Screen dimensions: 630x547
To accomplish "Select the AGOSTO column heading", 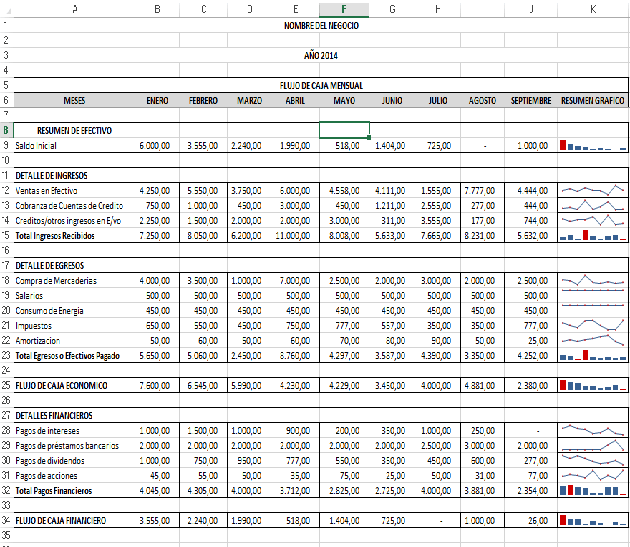I will coord(482,100).
